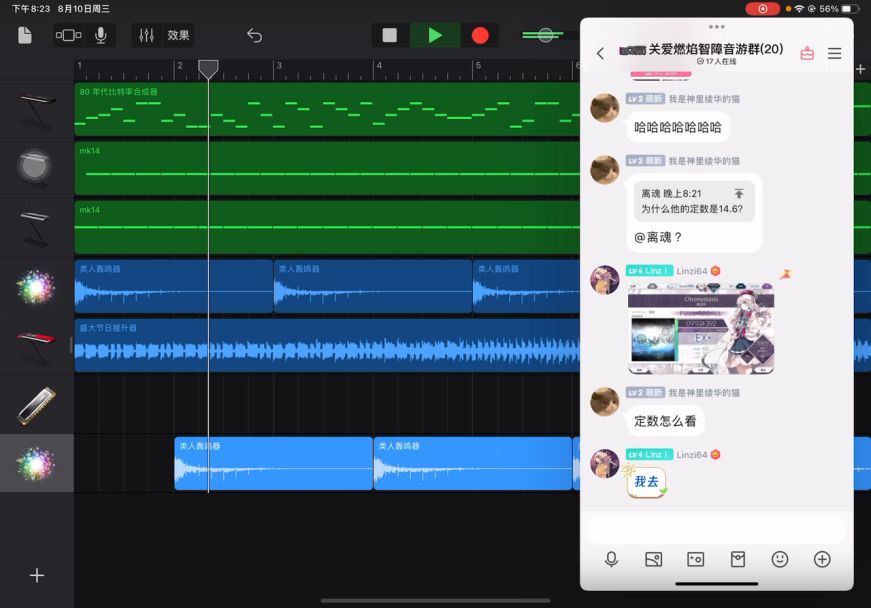The image size is (871, 608).
Task: Stop playback with the square button
Action: [x=389, y=35]
